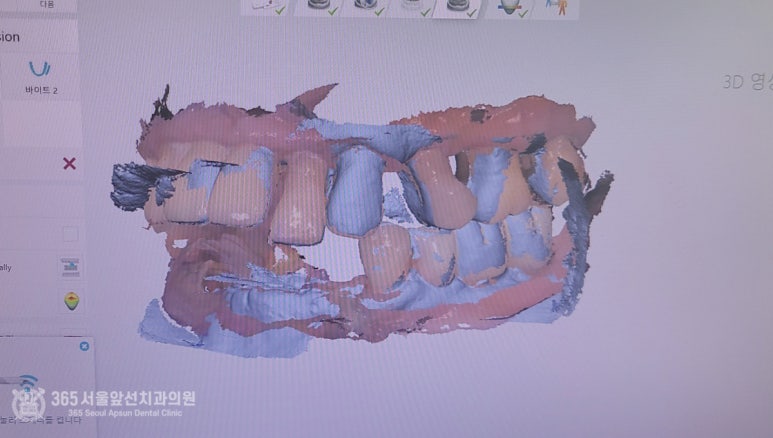Click the blue tool icon below the checkbox
Viewport: 773px width, 438px height.
pos(70,267)
